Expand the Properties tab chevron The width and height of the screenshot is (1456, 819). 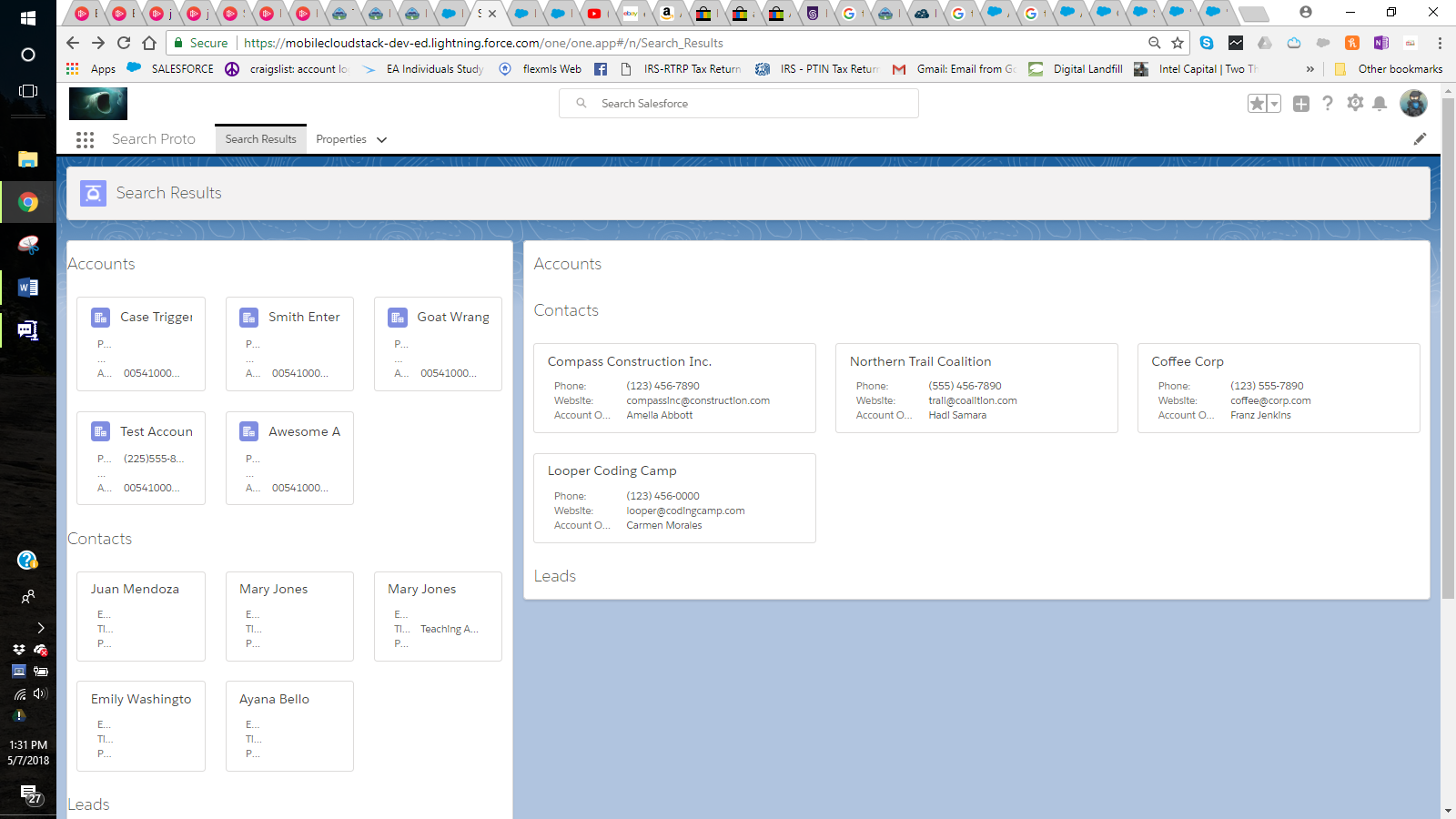(380, 139)
